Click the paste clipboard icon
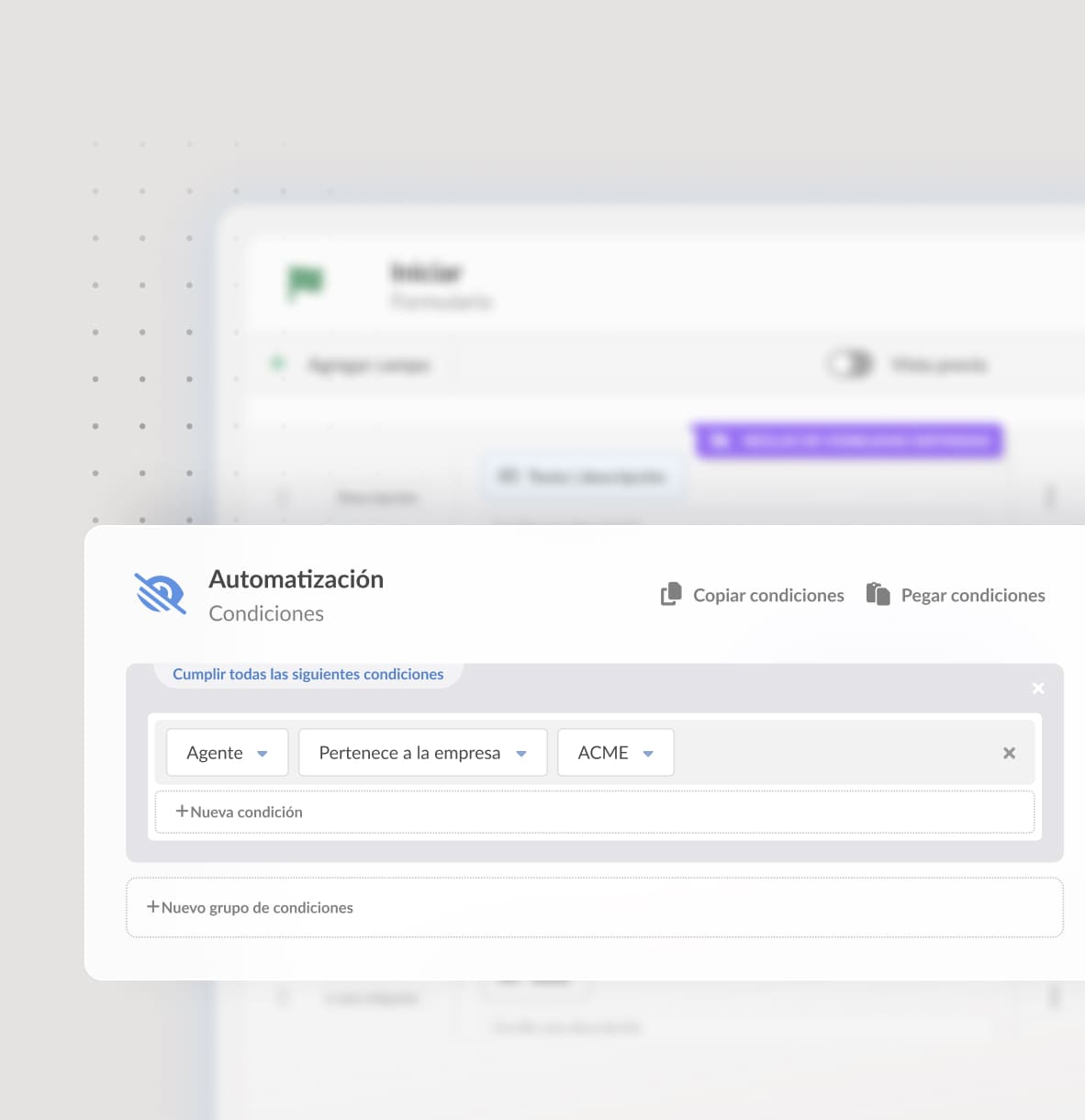 pyautogui.click(x=878, y=594)
